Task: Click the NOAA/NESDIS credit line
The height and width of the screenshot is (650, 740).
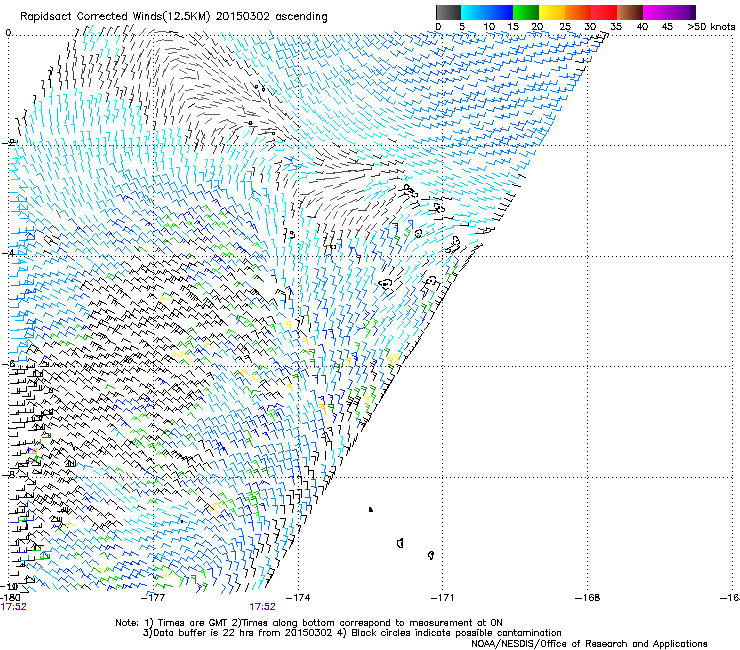Action: point(589,644)
